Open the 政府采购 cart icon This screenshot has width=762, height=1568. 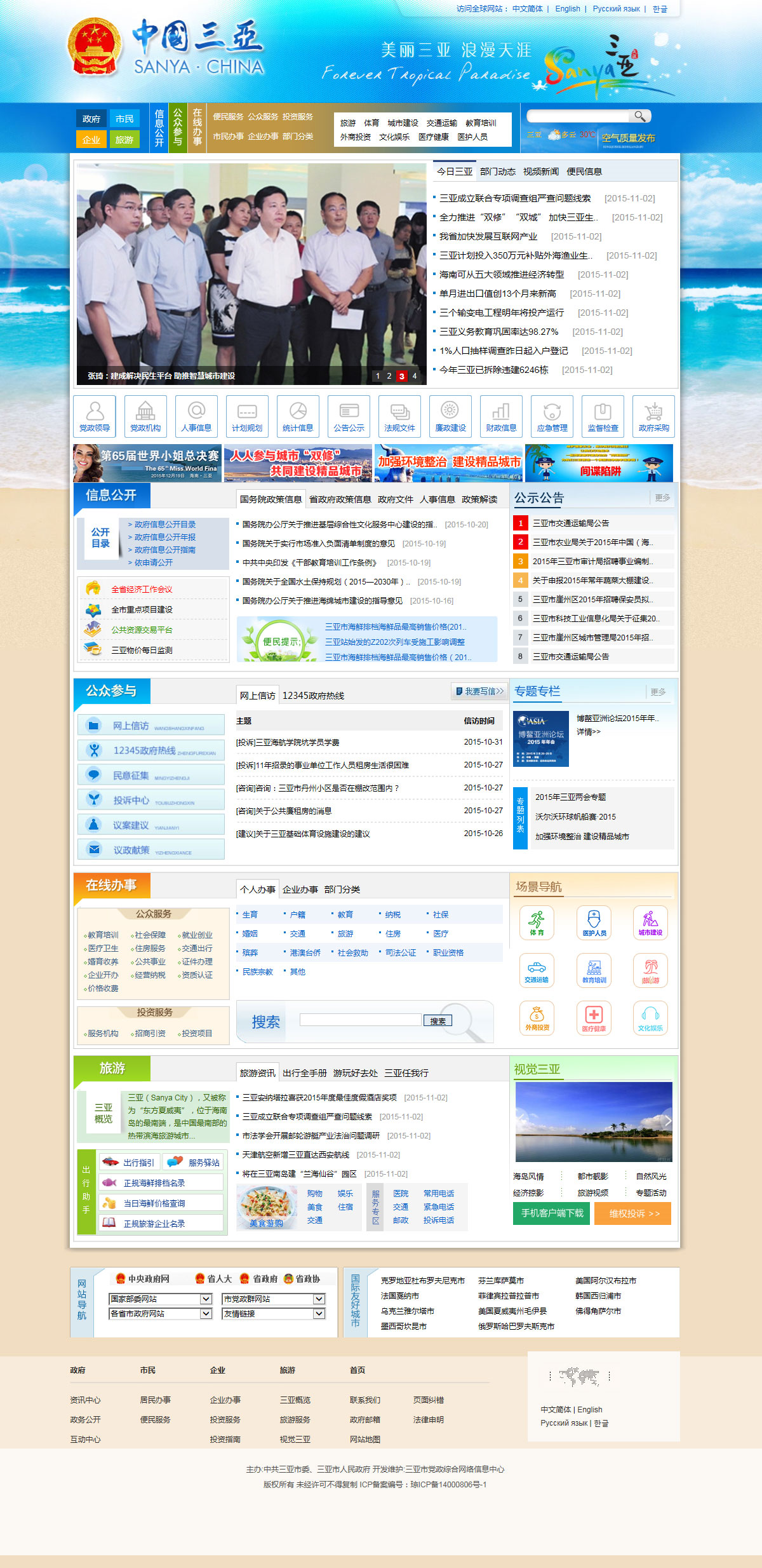[x=653, y=416]
